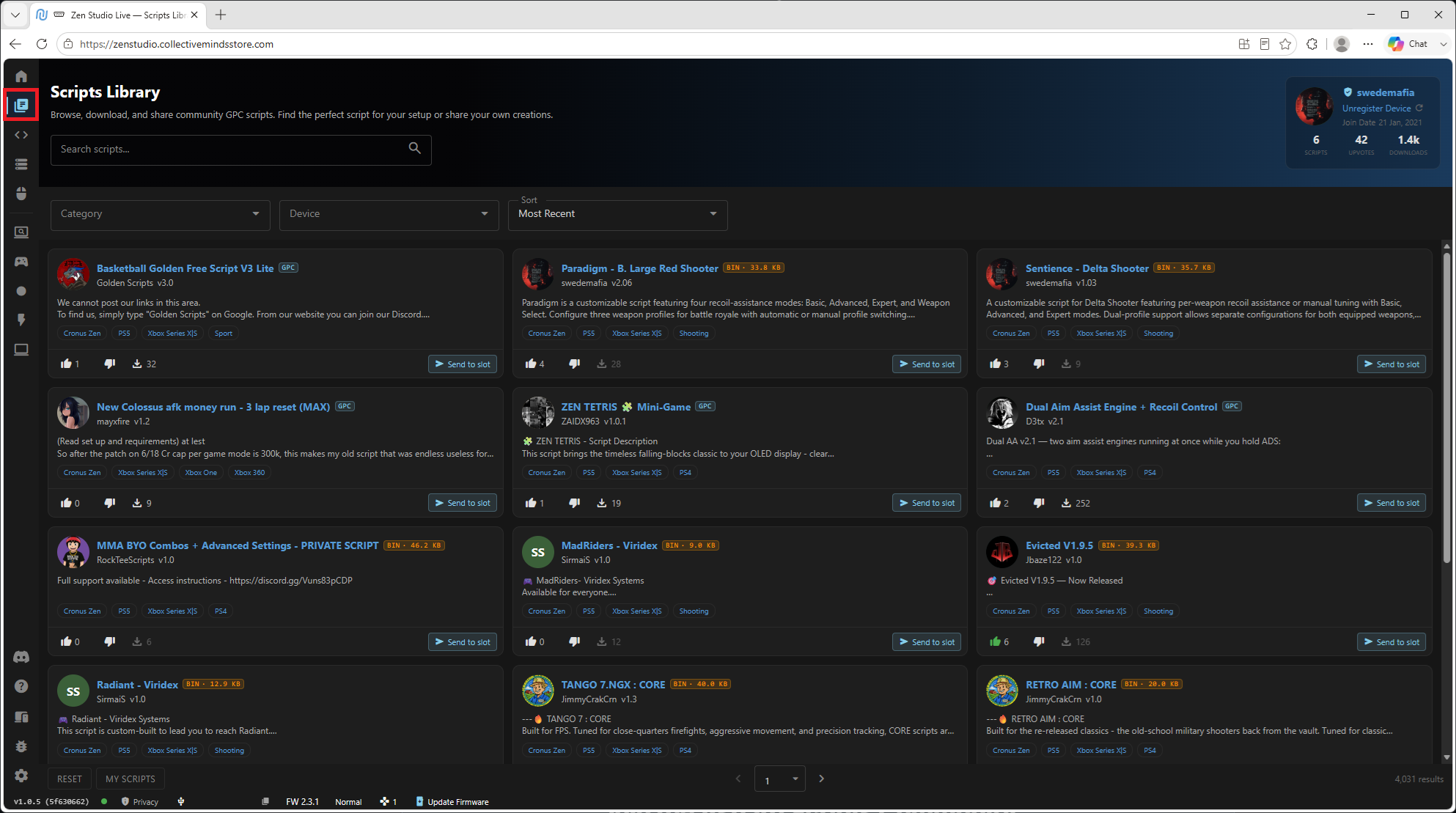Screen dimensions: 1456x813
Task: Open the mouse settings sidebar icon
Action: pyautogui.click(x=21, y=194)
